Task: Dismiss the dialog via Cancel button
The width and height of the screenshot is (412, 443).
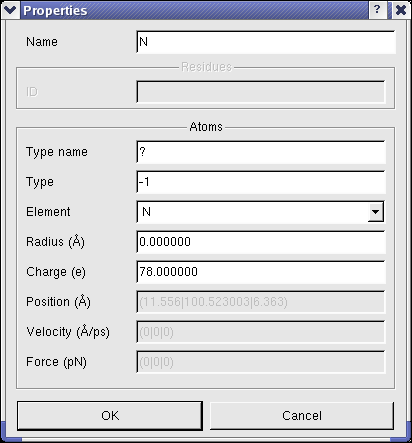Action: pos(302,416)
